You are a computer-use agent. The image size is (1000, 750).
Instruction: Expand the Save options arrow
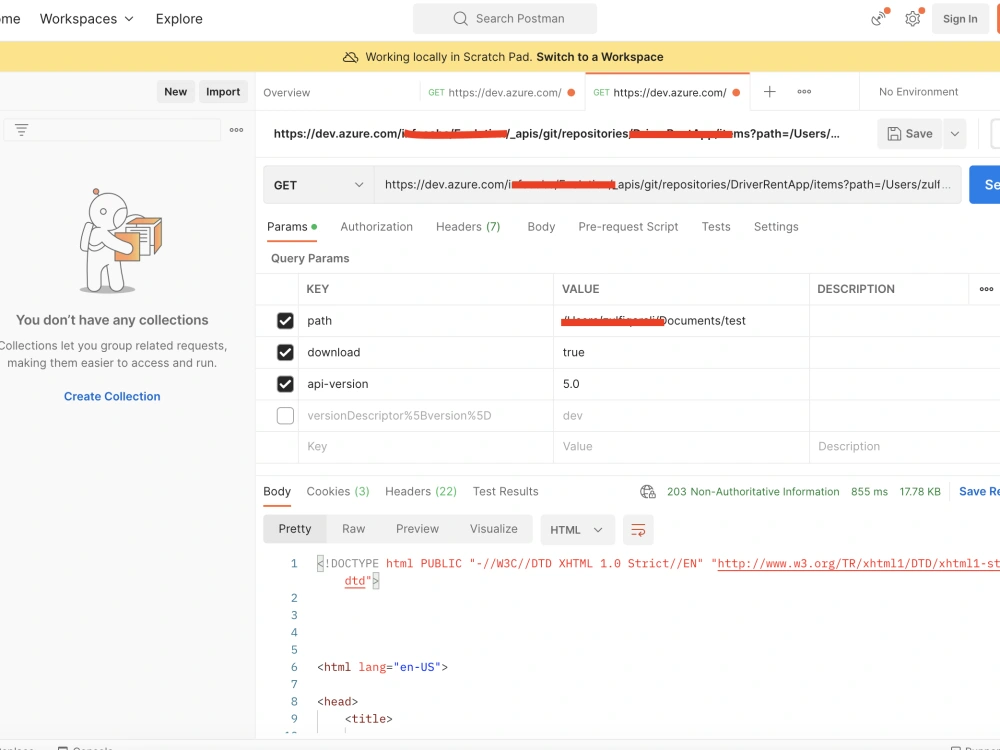955,134
